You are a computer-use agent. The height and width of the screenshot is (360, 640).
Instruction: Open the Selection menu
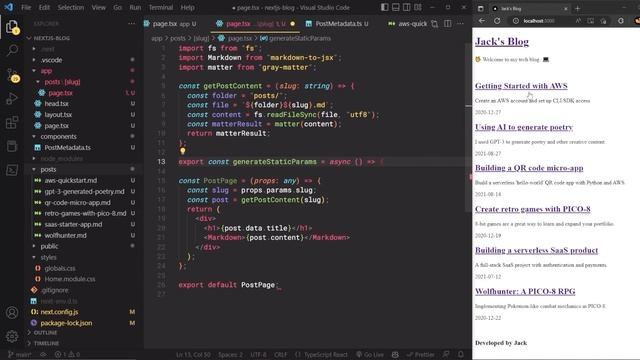(x=71, y=7)
